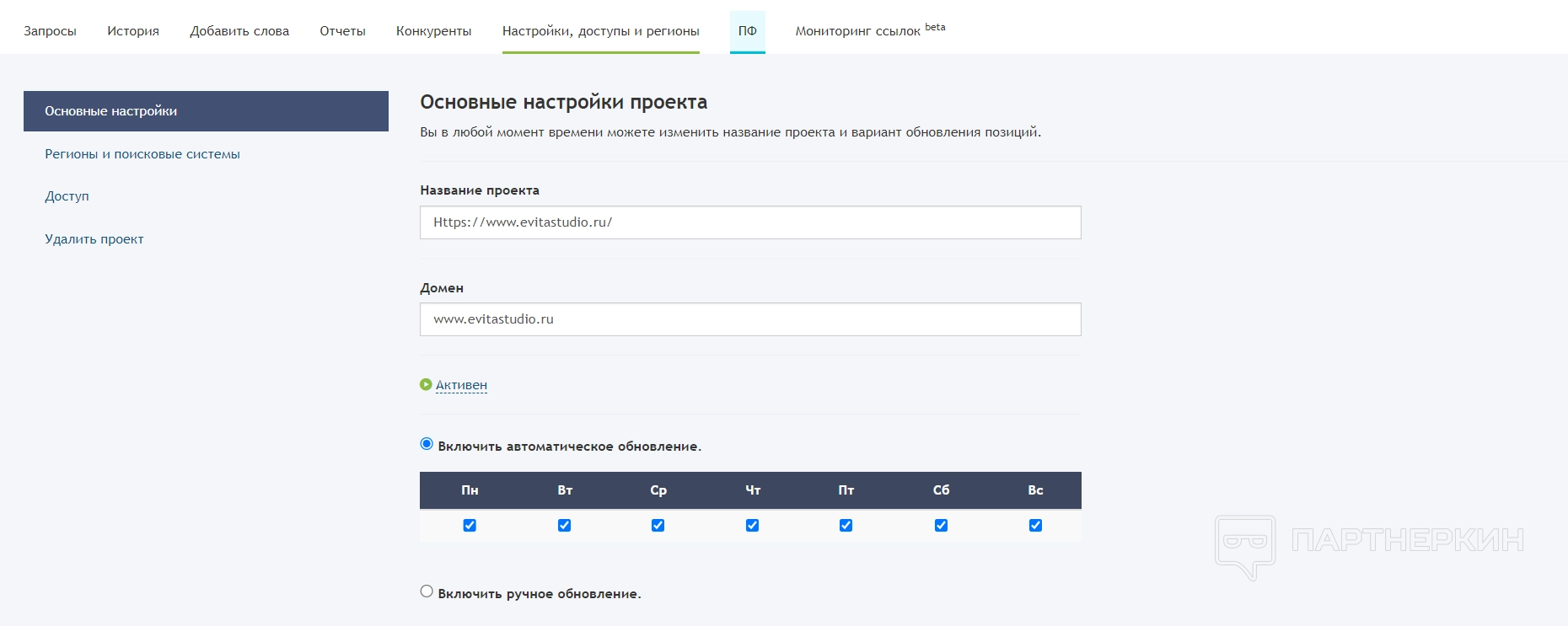Go to the Доступ section
This screenshot has height=626, width=1568.
[x=67, y=196]
